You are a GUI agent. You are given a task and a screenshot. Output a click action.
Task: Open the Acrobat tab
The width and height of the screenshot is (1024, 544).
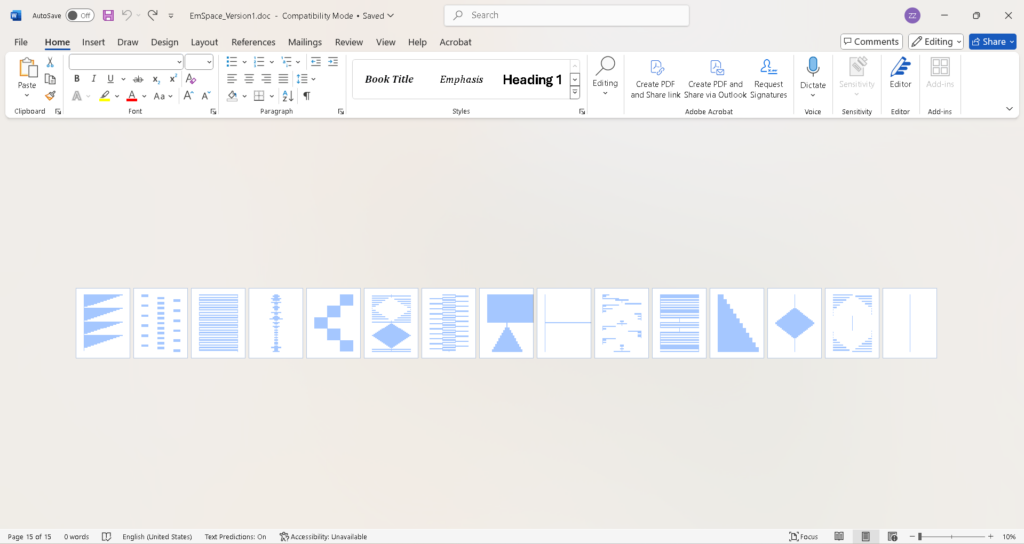(455, 42)
